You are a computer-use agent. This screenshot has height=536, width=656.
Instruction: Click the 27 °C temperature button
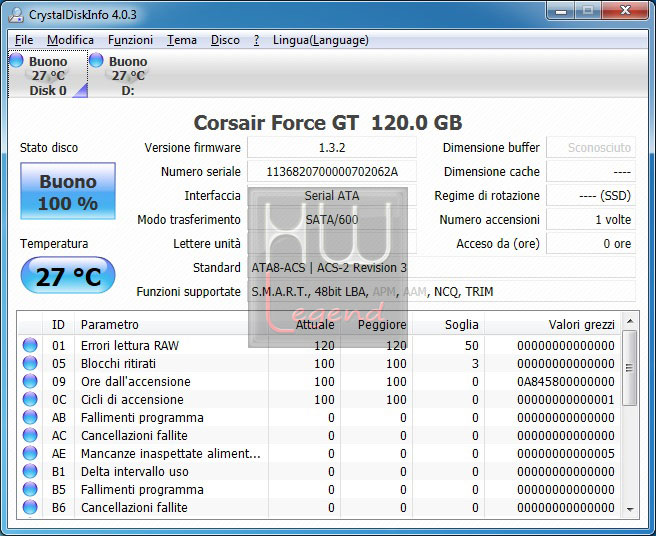click(x=68, y=276)
